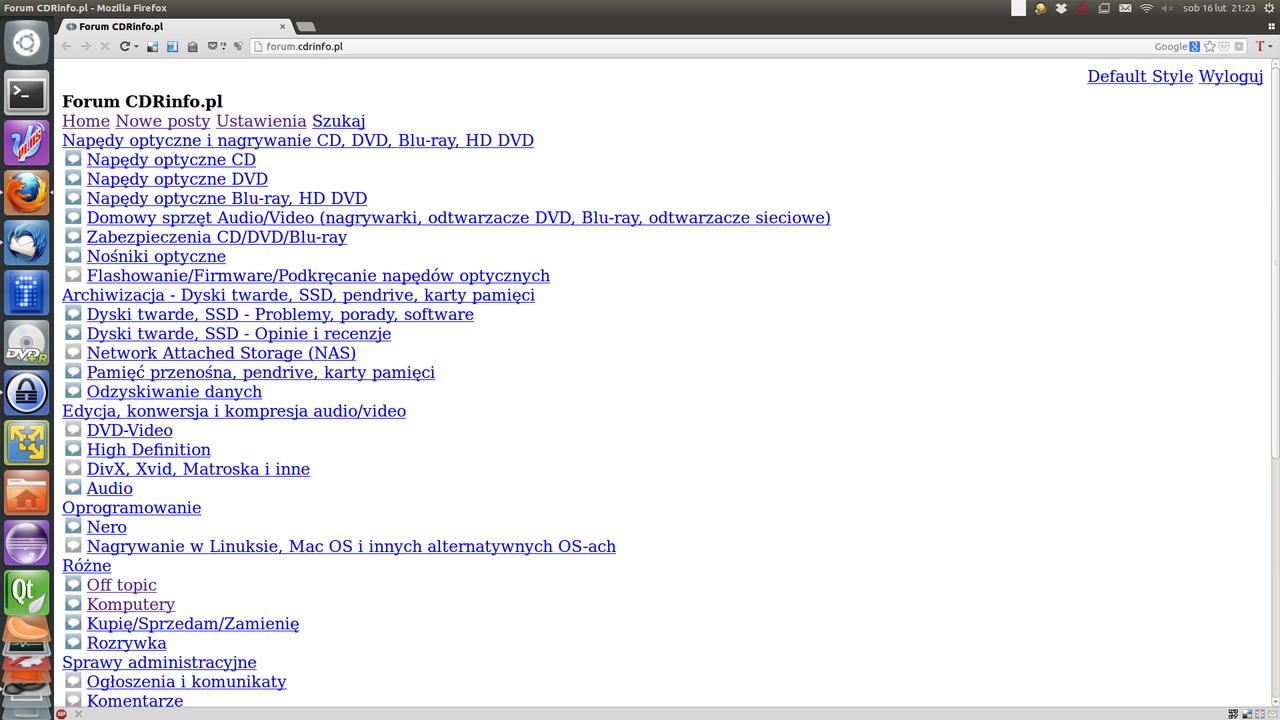Open the Napędy optyczne CD subforum
1280x720 pixels.
pos(171,160)
